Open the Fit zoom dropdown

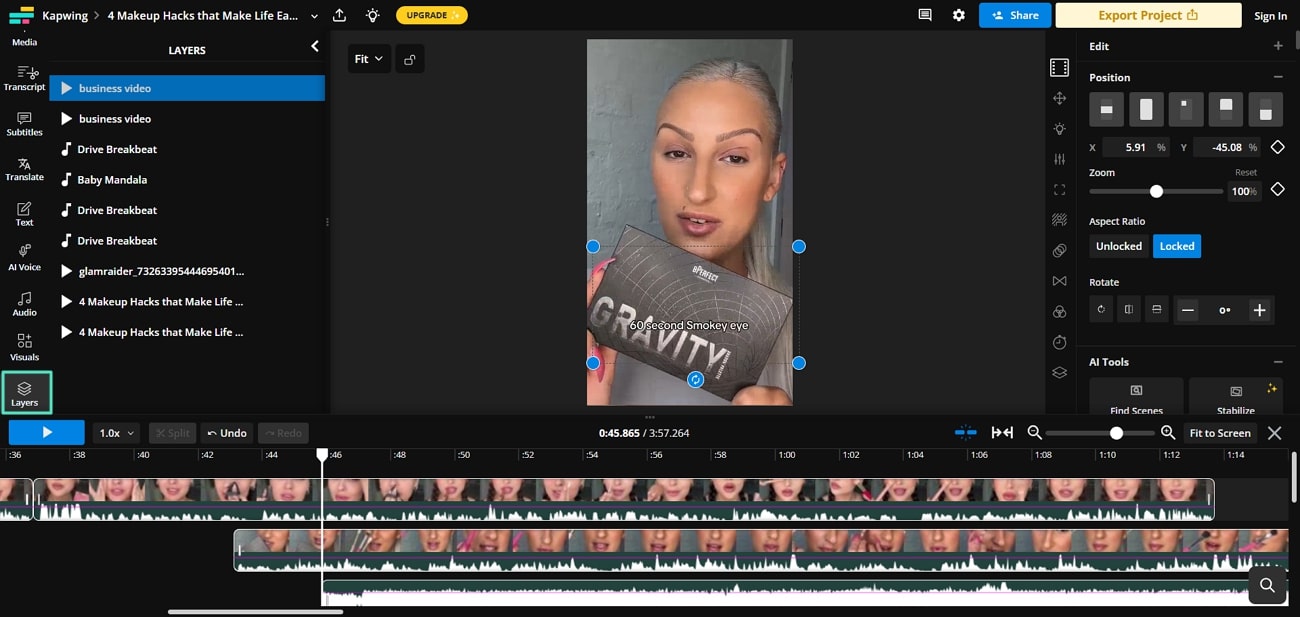(369, 59)
